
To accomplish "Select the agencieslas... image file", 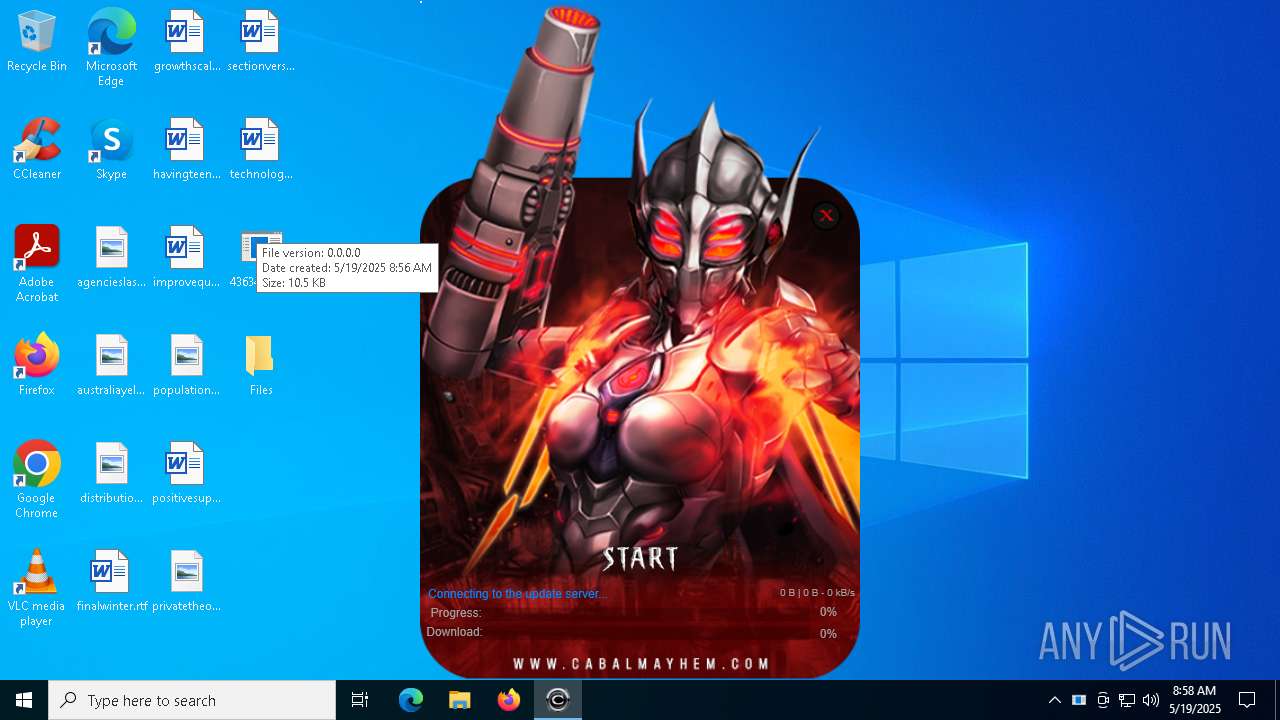I will pos(111,257).
